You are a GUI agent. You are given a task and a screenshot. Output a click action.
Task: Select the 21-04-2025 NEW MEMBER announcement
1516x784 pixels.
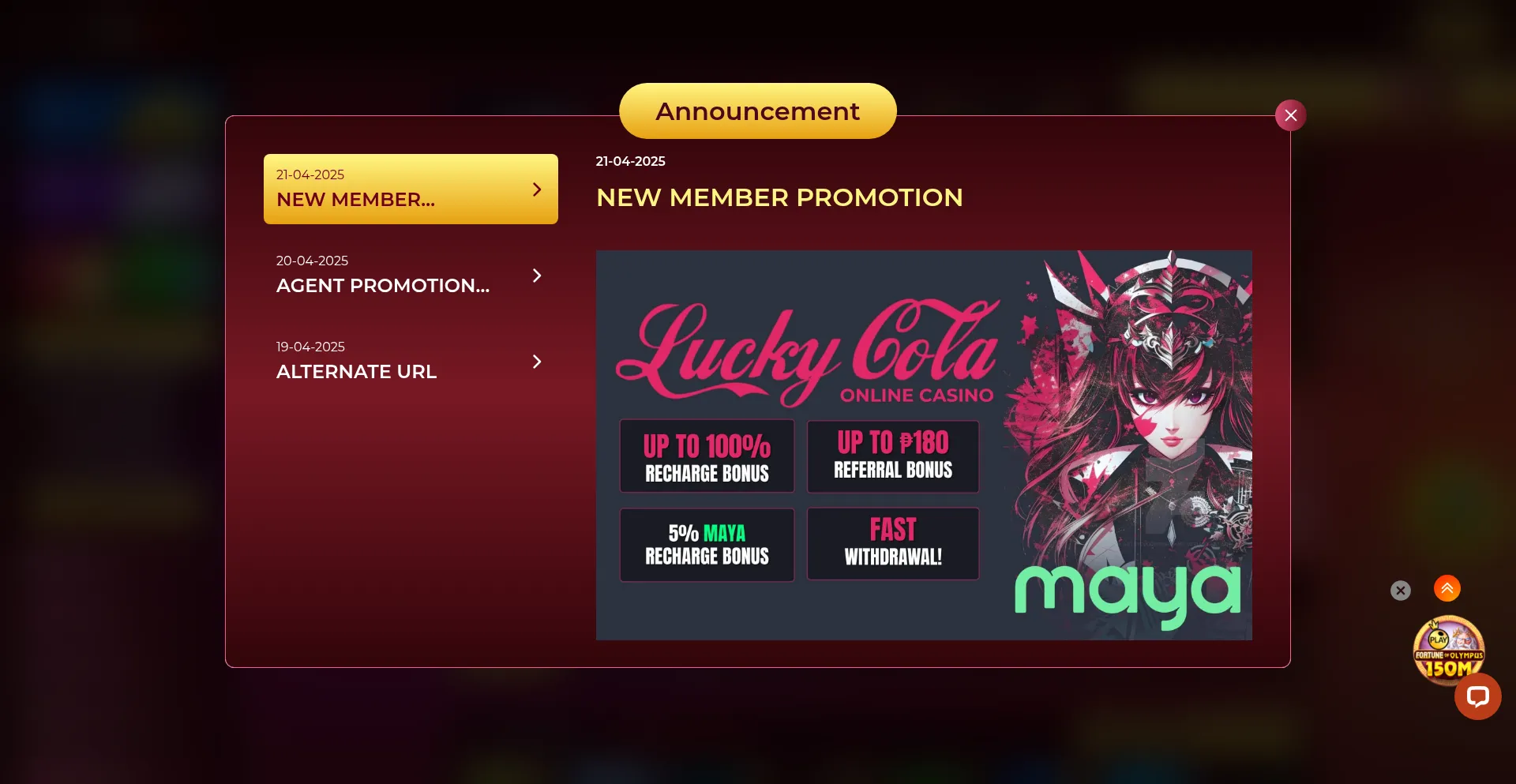point(411,189)
